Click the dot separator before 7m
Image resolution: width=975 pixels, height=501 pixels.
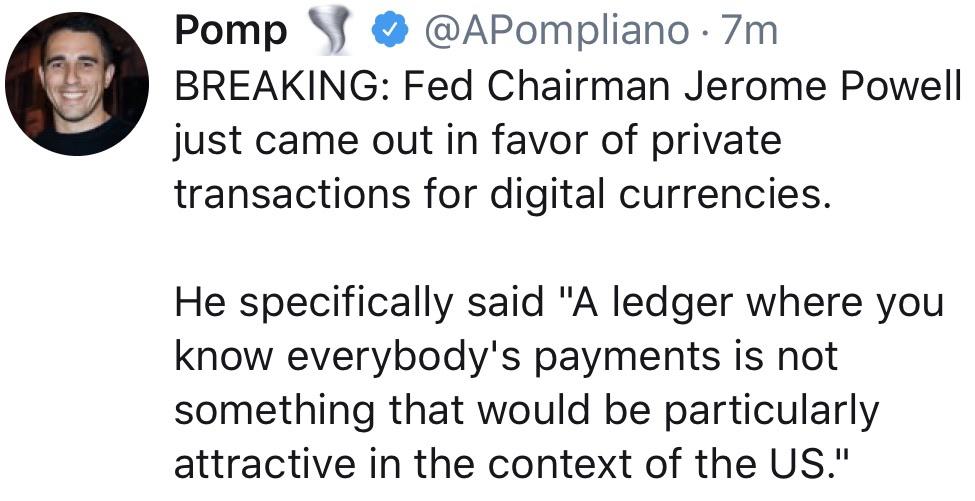(x=703, y=32)
